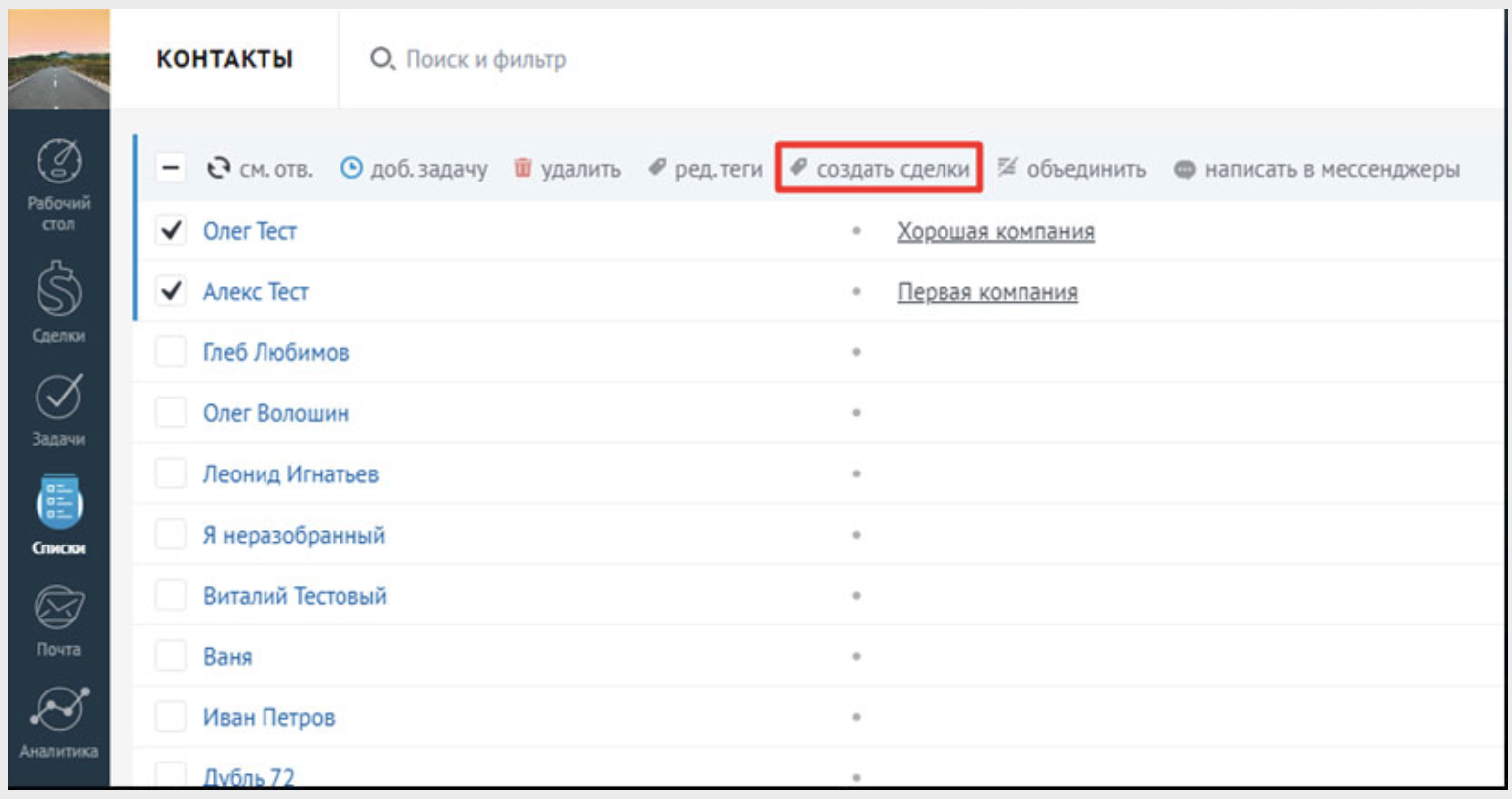Go to Задачи in the sidebar
This screenshot has width=1512, height=799.
tap(58, 408)
